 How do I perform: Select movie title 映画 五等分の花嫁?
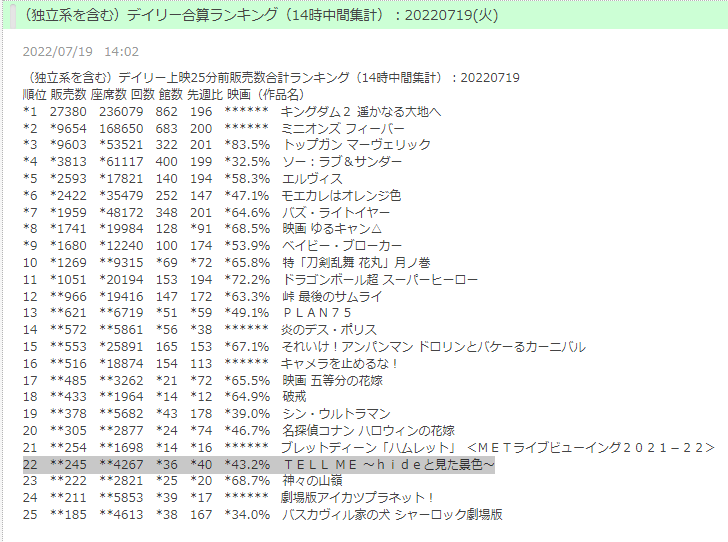[x=332, y=381]
